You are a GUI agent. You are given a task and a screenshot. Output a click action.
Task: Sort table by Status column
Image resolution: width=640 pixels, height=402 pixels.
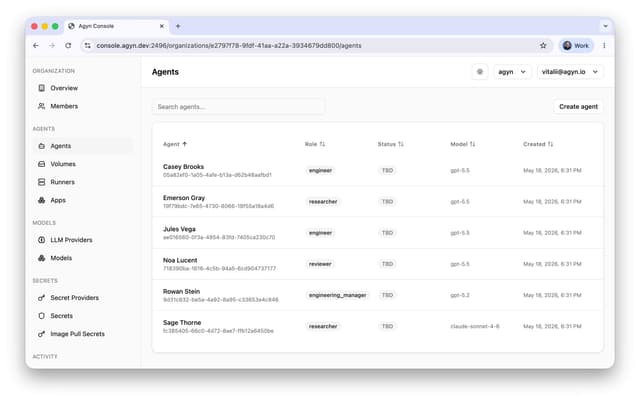click(390, 144)
